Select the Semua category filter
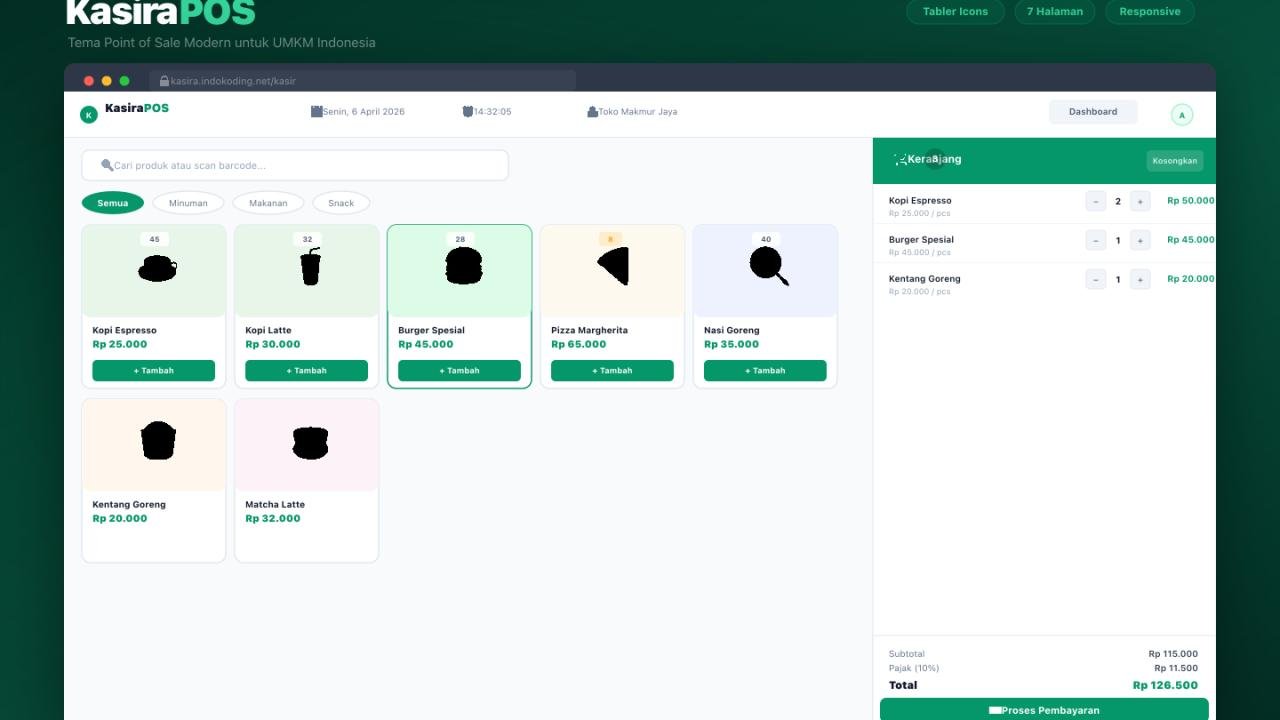The image size is (1280, 720). pyautogui.click(x=112, y=202)
